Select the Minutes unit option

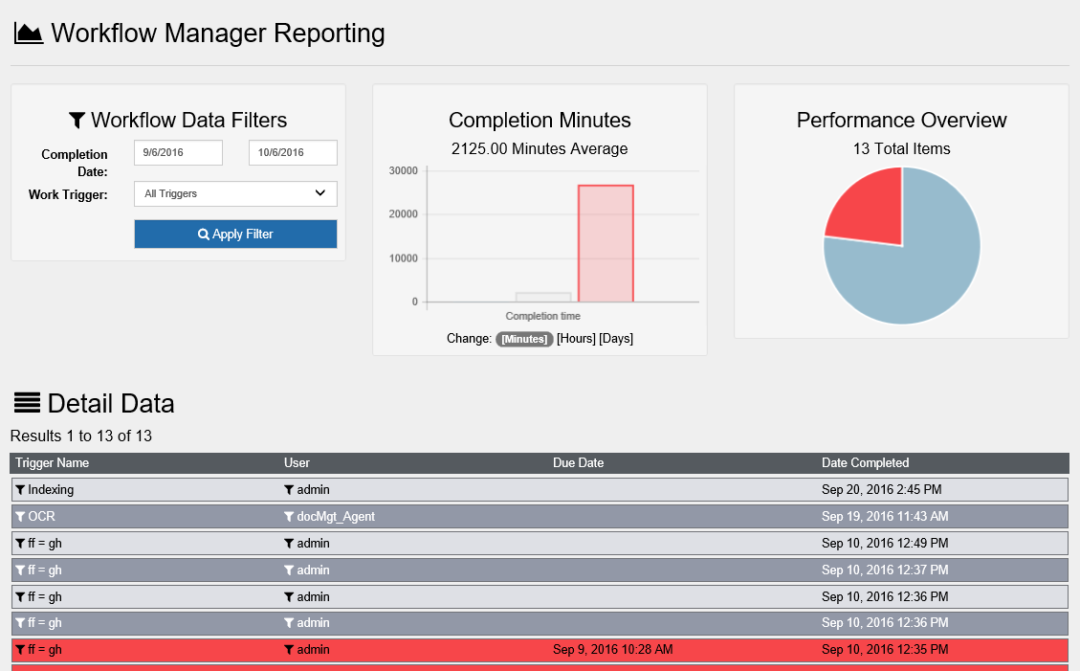click(524, 338)
